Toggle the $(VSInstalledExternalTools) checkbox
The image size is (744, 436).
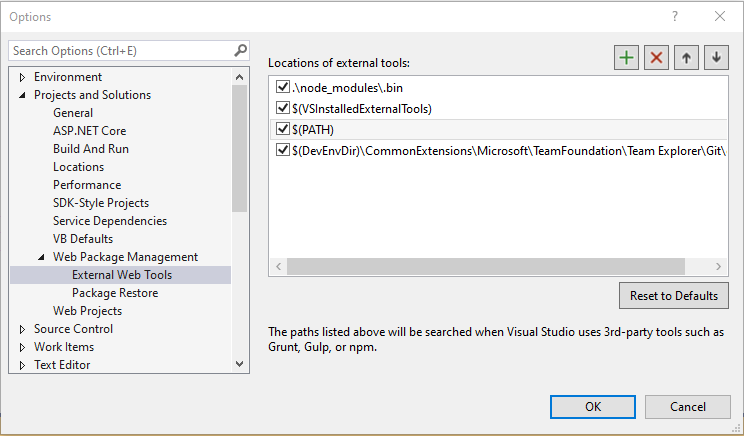click(282, 108)
